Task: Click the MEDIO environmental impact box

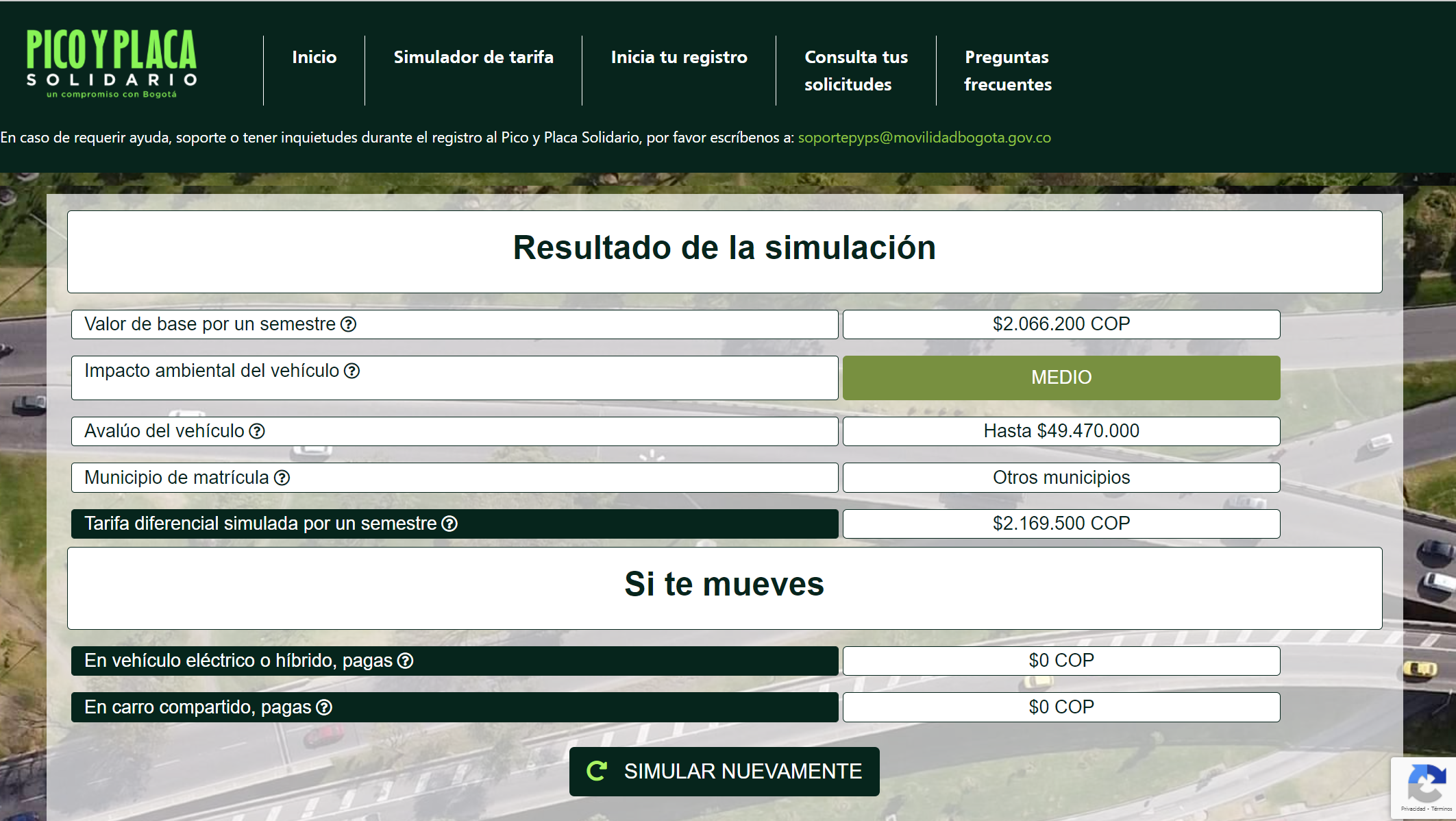Action: point(1061,378)
